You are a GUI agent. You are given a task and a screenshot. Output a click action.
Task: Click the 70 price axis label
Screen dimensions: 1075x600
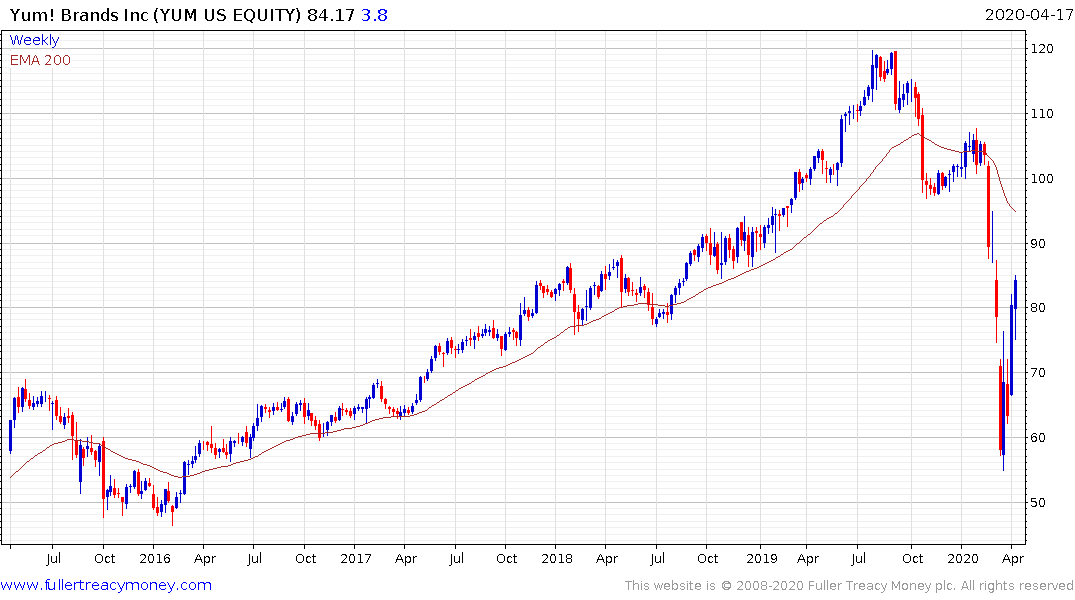pyautogui.click(x=1038, y=373)
